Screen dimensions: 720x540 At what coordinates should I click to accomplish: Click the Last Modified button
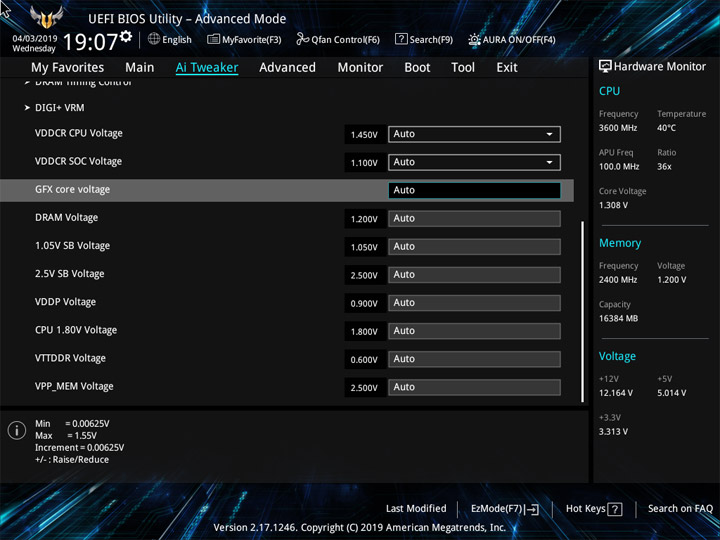[416, 508]
